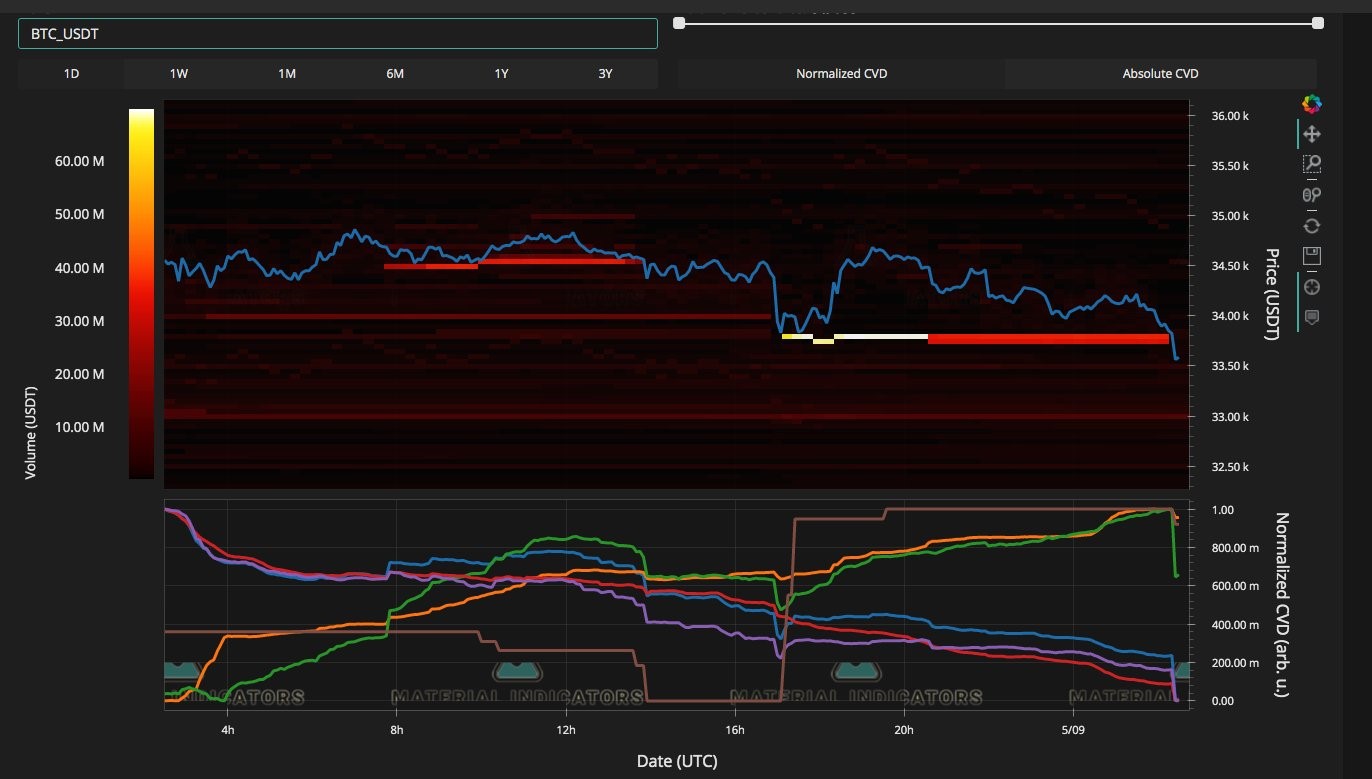Reset the chart view
The height and width of the screenshot is (779, 1372).
(1312, 226)
